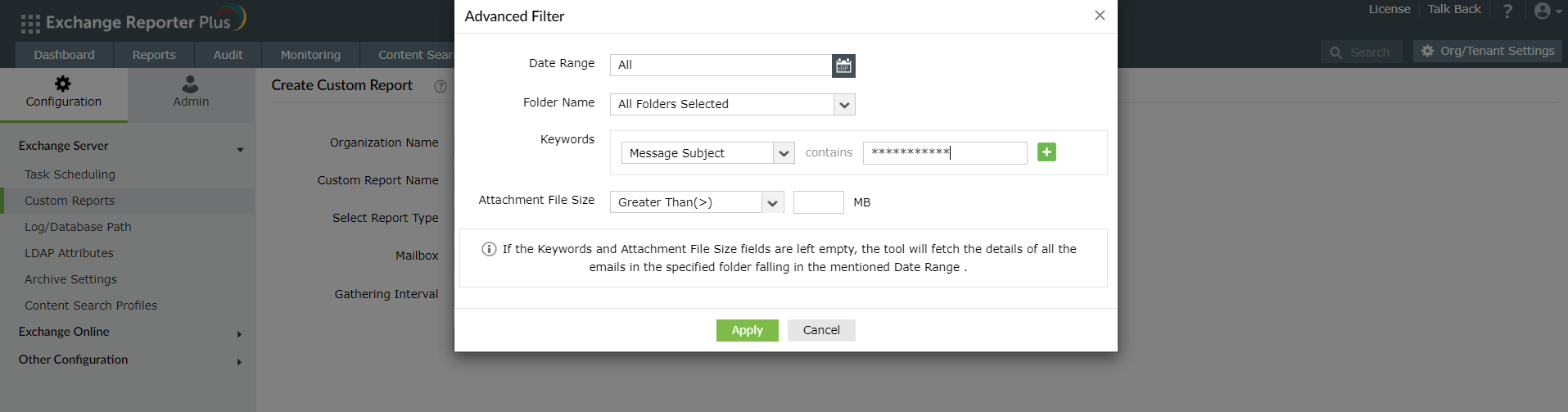Open the Greater Than size operator dropdown

(x=772, y=202)
